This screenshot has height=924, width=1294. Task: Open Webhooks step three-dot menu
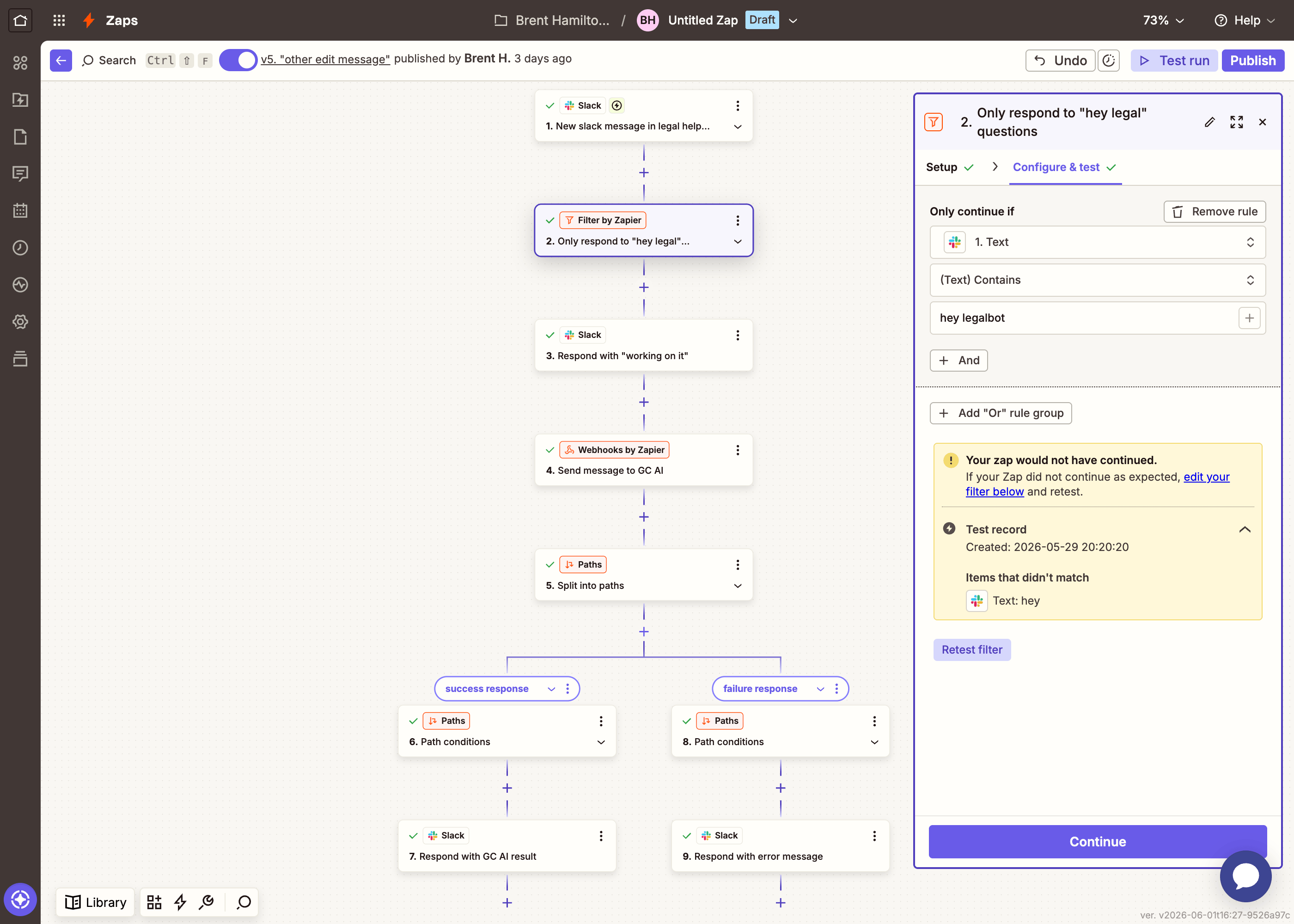(738, 450)
